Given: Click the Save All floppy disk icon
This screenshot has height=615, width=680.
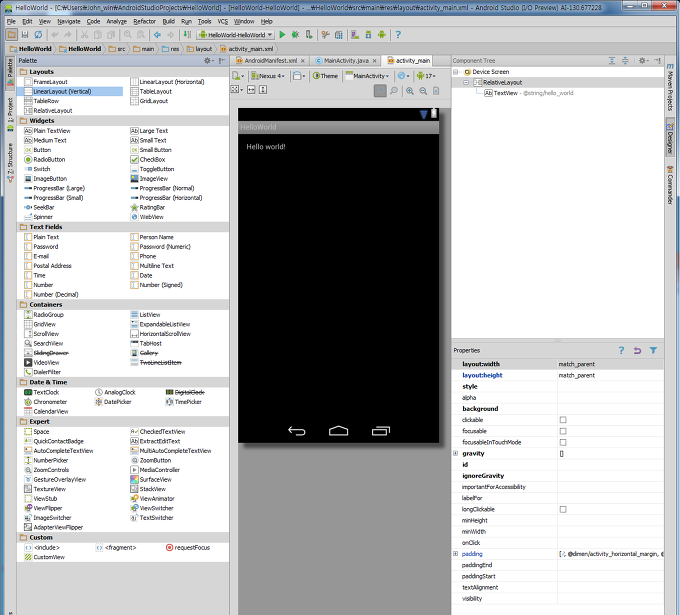Looking at the screenshot, I should [x=25, y=35].
